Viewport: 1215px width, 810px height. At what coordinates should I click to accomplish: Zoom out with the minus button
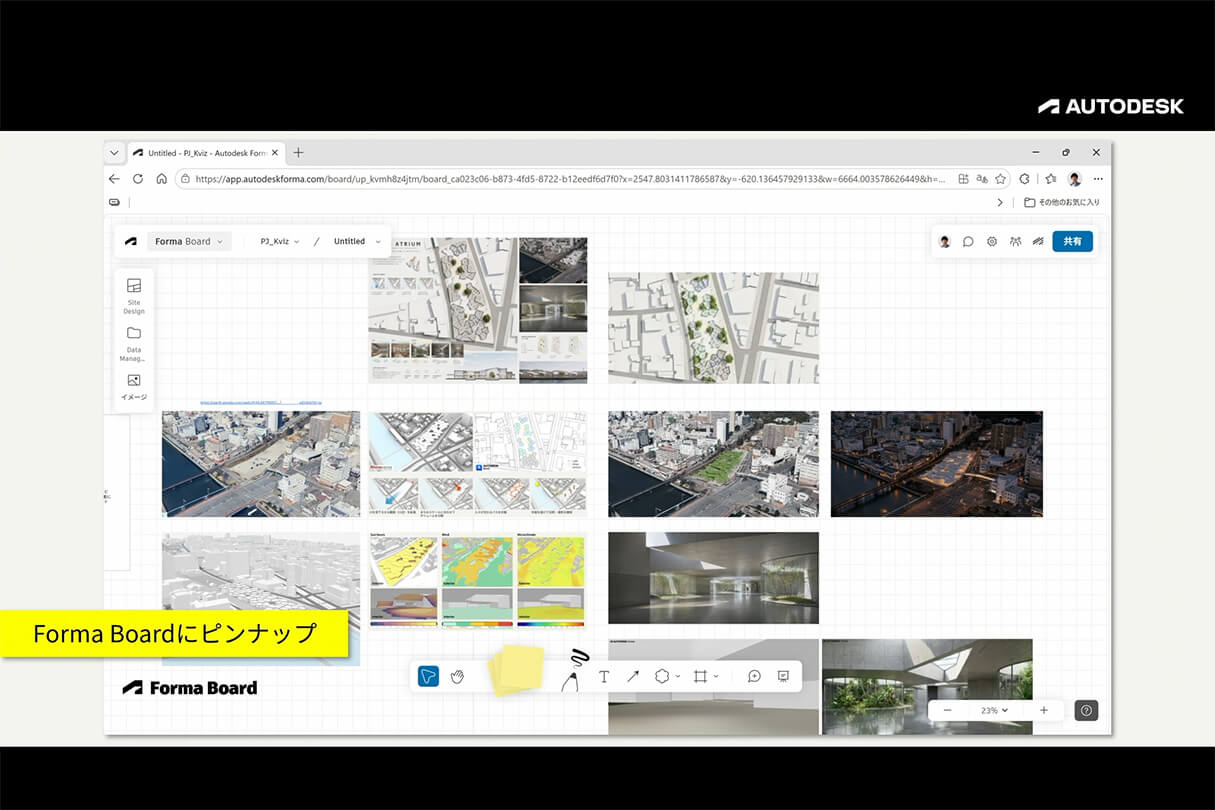(947, 710)
